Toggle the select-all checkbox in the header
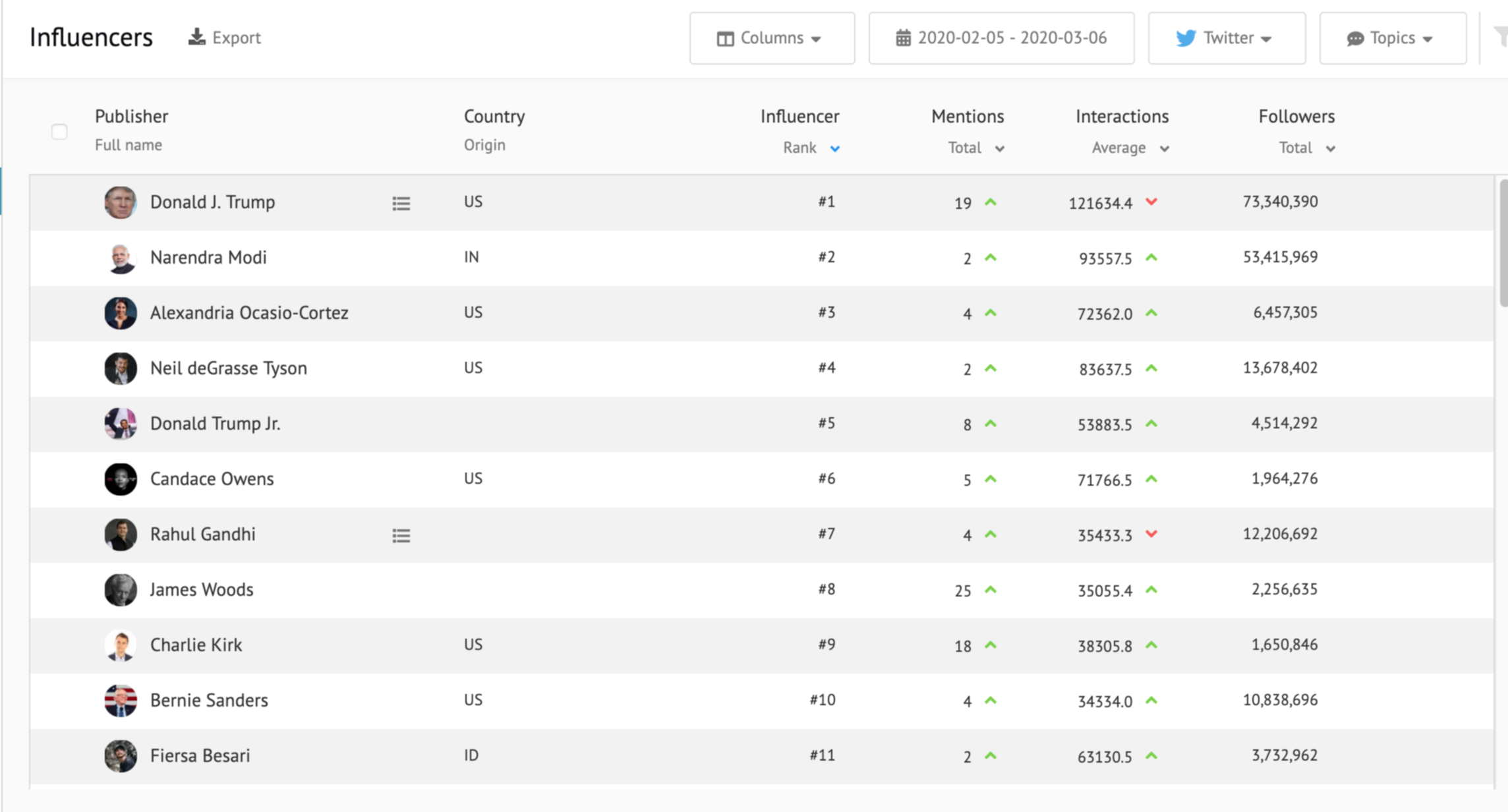The height and width of the screenshot is (812, 1508). (59, 132)
